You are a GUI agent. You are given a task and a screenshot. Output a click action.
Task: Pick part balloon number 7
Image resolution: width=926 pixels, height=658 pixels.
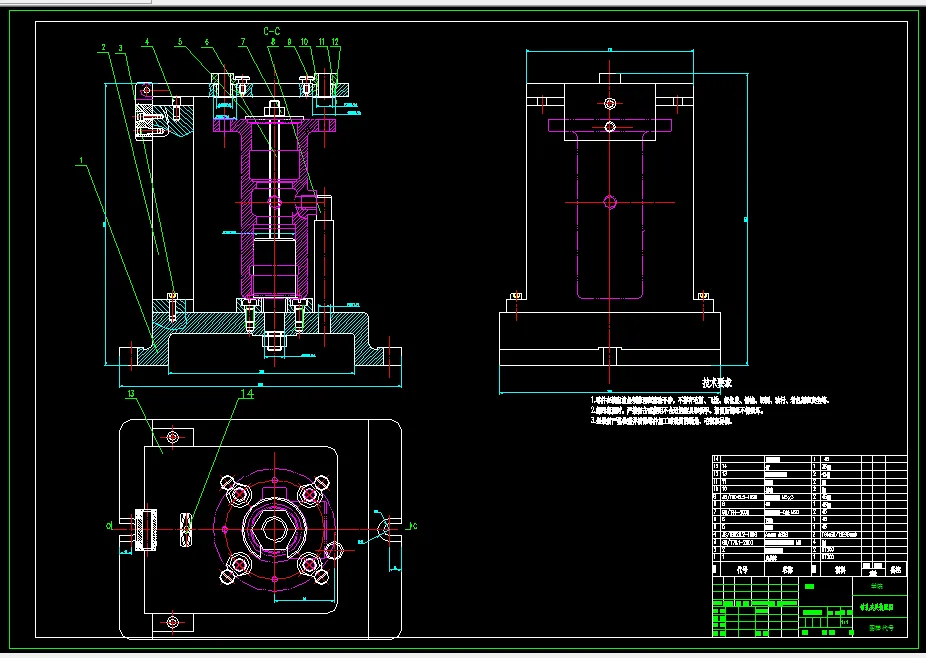pos(243,42)
